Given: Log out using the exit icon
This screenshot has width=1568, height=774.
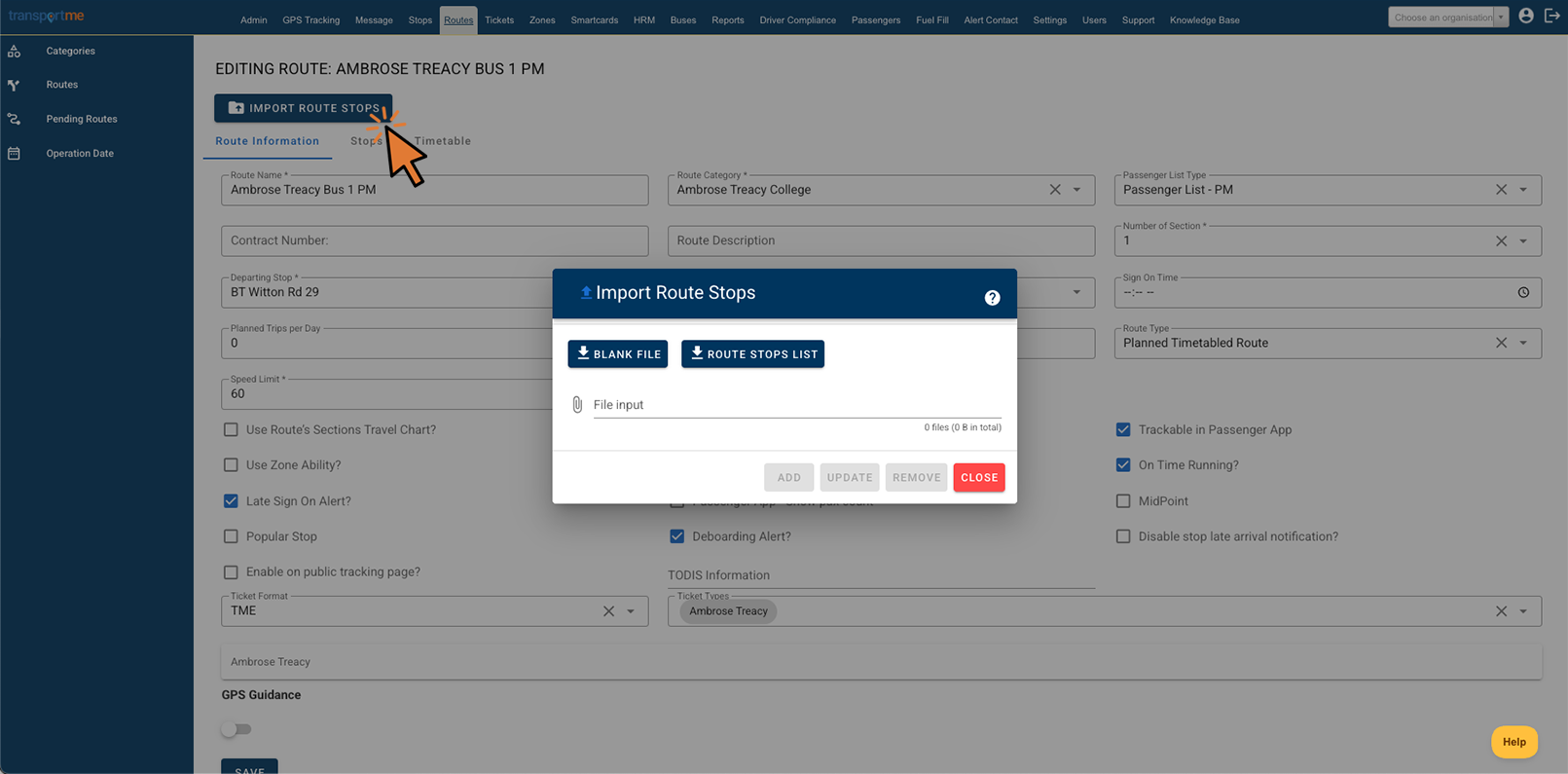Looking at the screenshot, I should [1552, 16].
